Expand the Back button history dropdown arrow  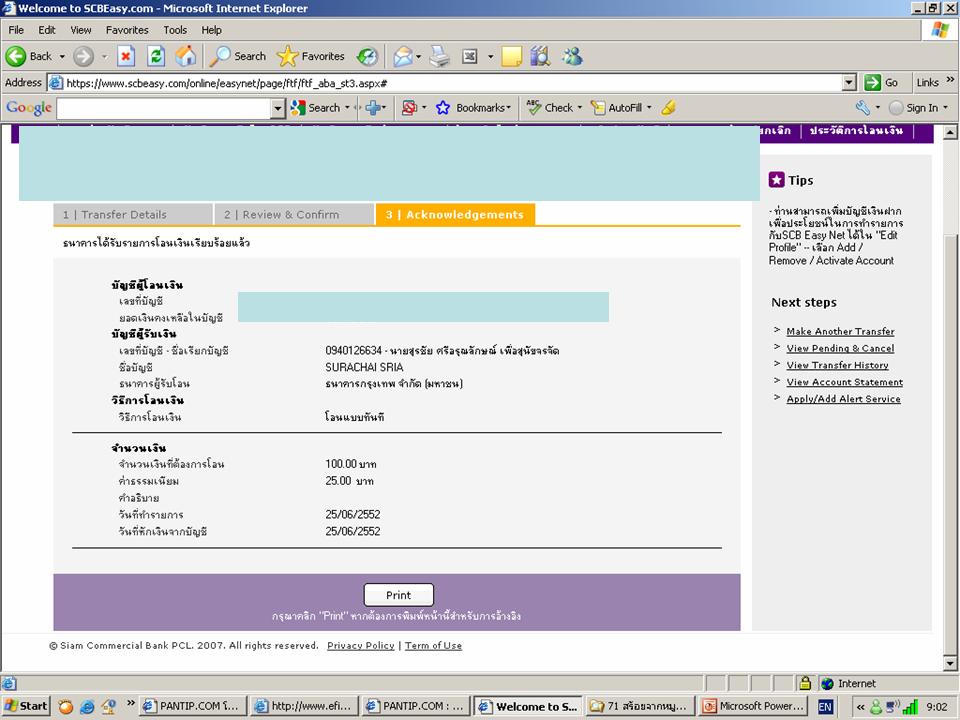(x=62, y=56)
